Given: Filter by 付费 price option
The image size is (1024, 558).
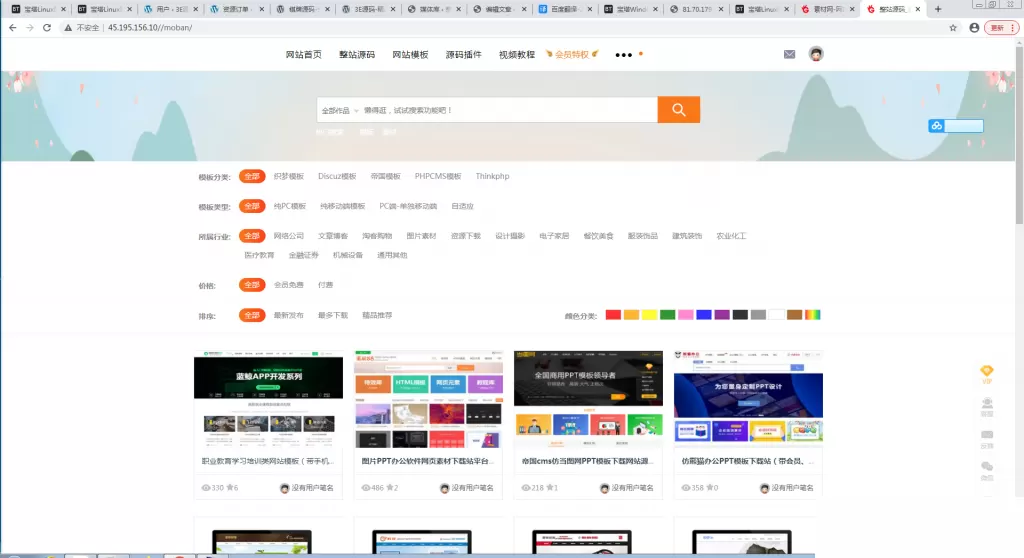Looking at the screenshot, I should (325, 285).
